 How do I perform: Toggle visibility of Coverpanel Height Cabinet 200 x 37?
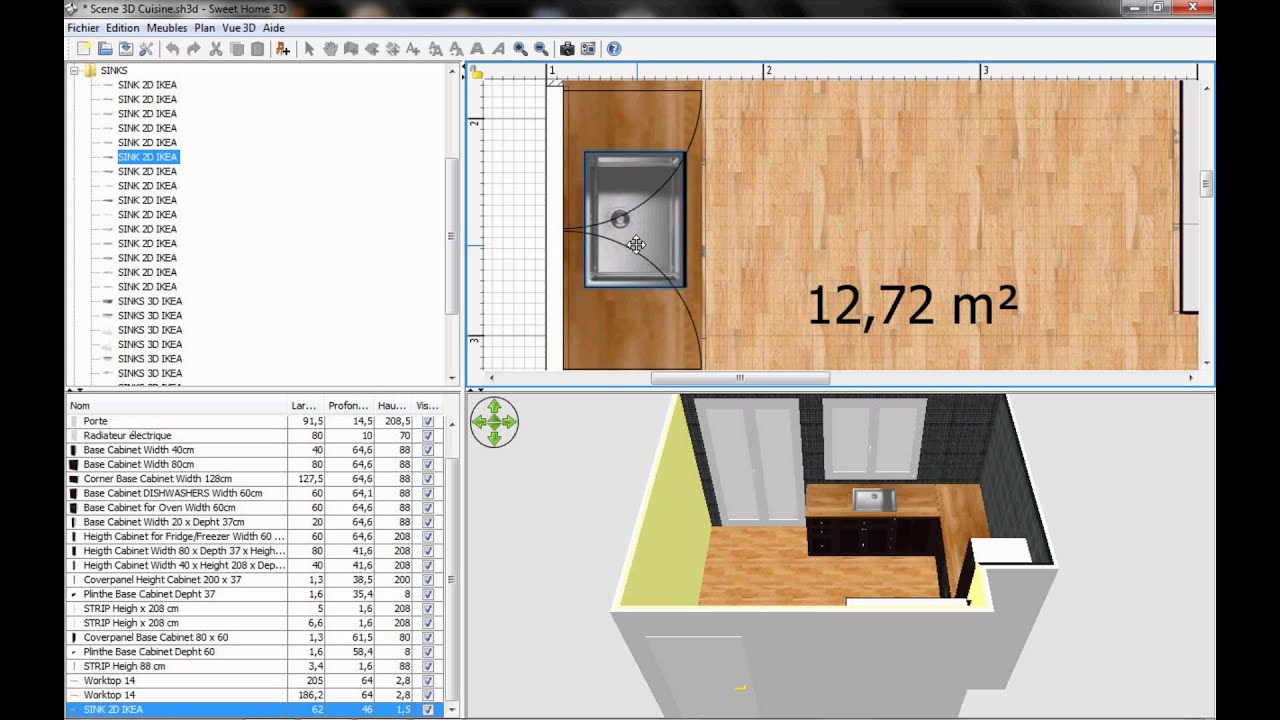(x=428, y=580)
